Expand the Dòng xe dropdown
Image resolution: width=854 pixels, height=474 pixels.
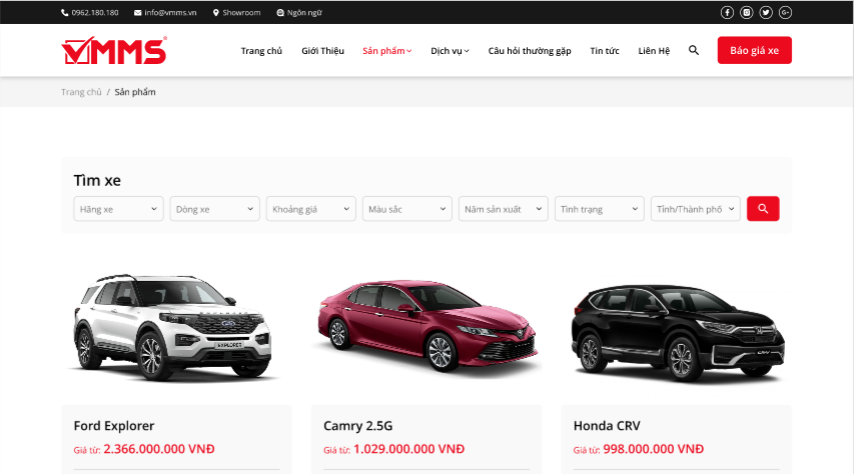(214, 209)
